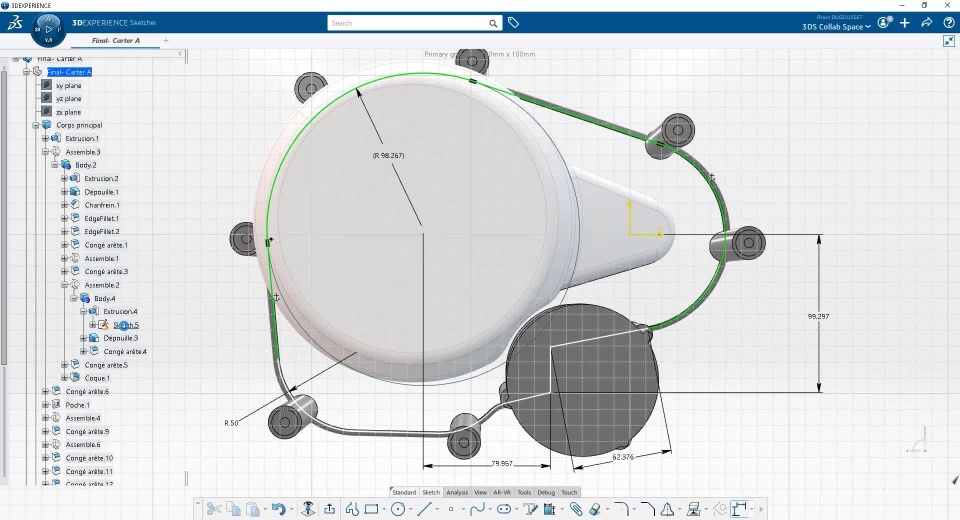960x520 pixels.
Task: Select the Profile sketch tool
Action: click(x=352, y=508)
